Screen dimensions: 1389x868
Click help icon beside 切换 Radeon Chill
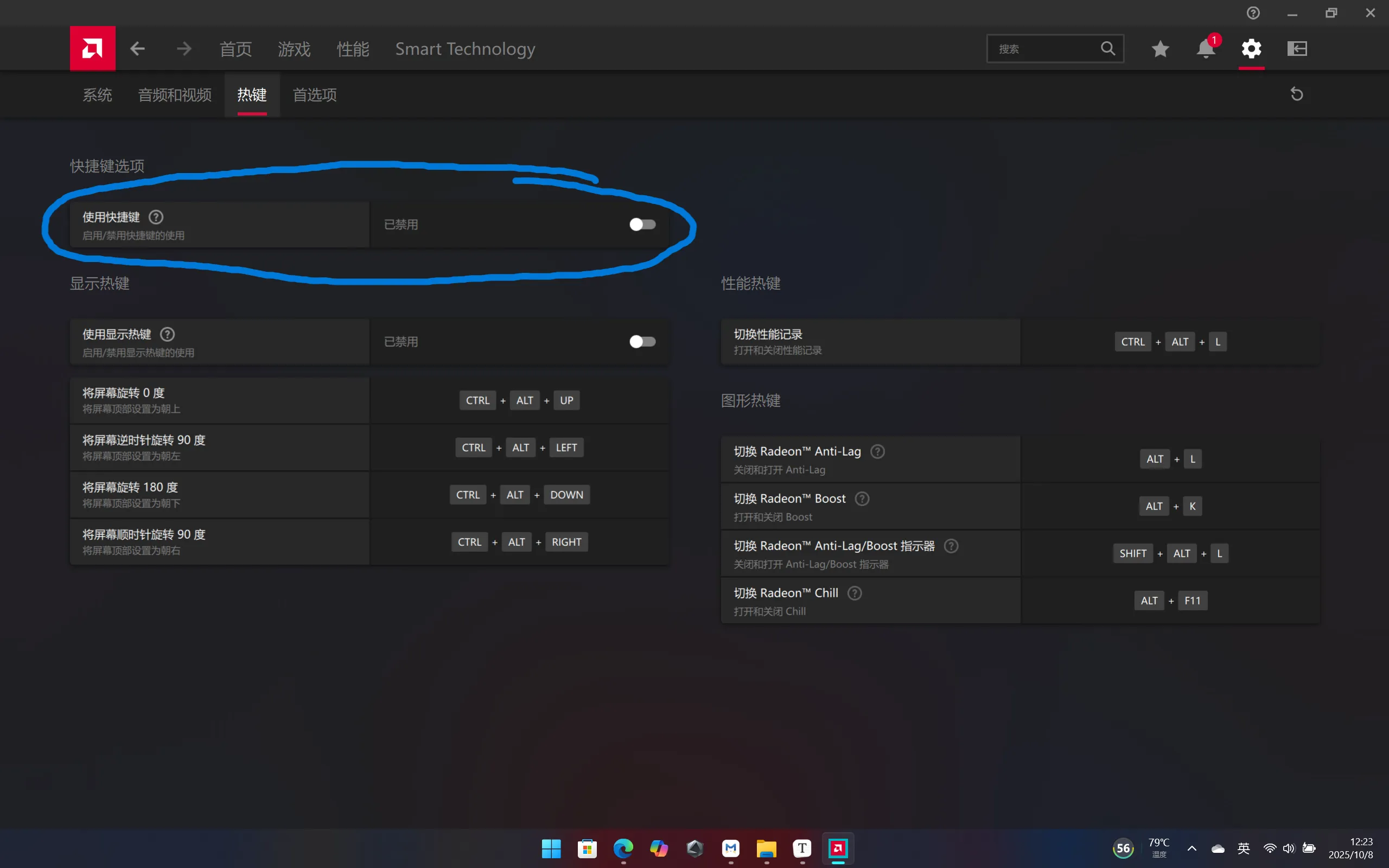(x=855, y=593)
